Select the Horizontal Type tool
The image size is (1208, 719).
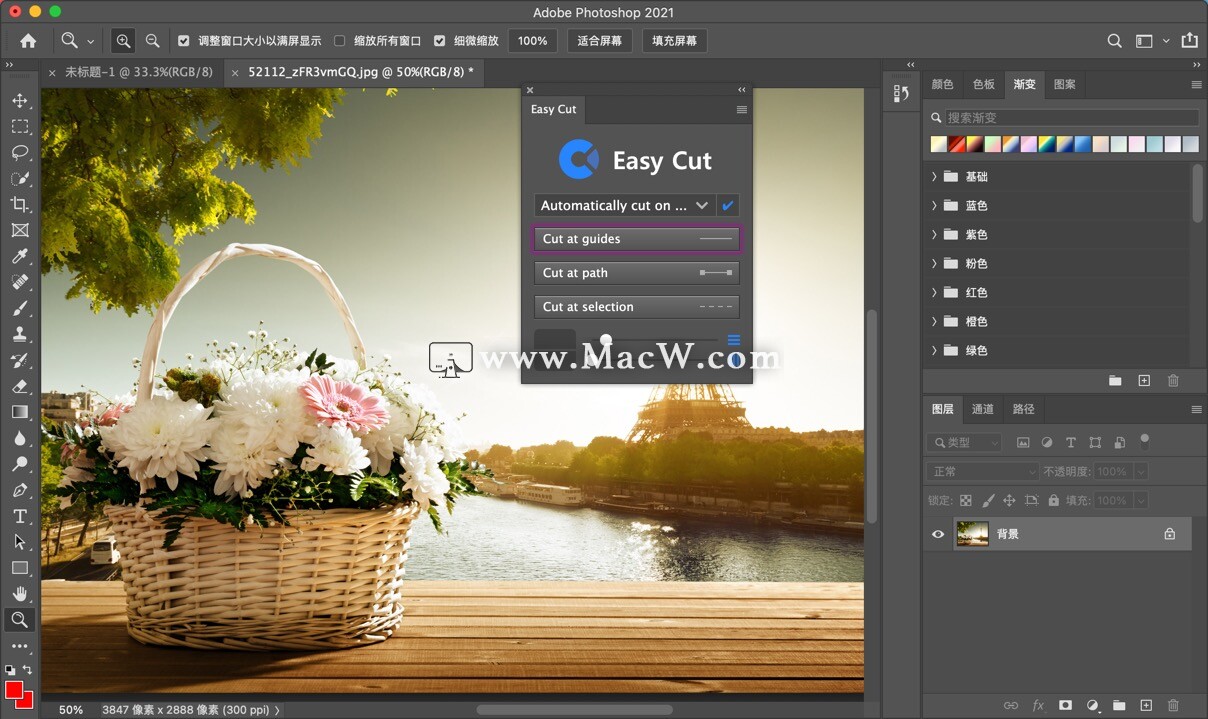(x=20, y=516)
